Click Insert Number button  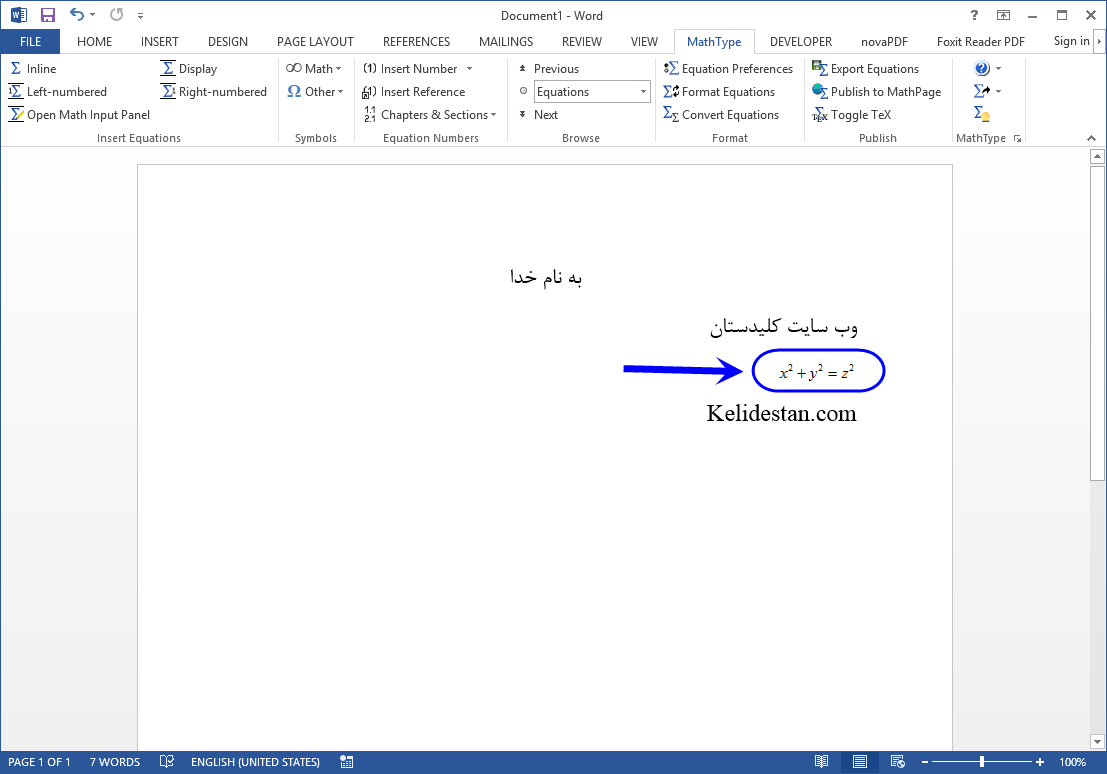click(410, 69)
